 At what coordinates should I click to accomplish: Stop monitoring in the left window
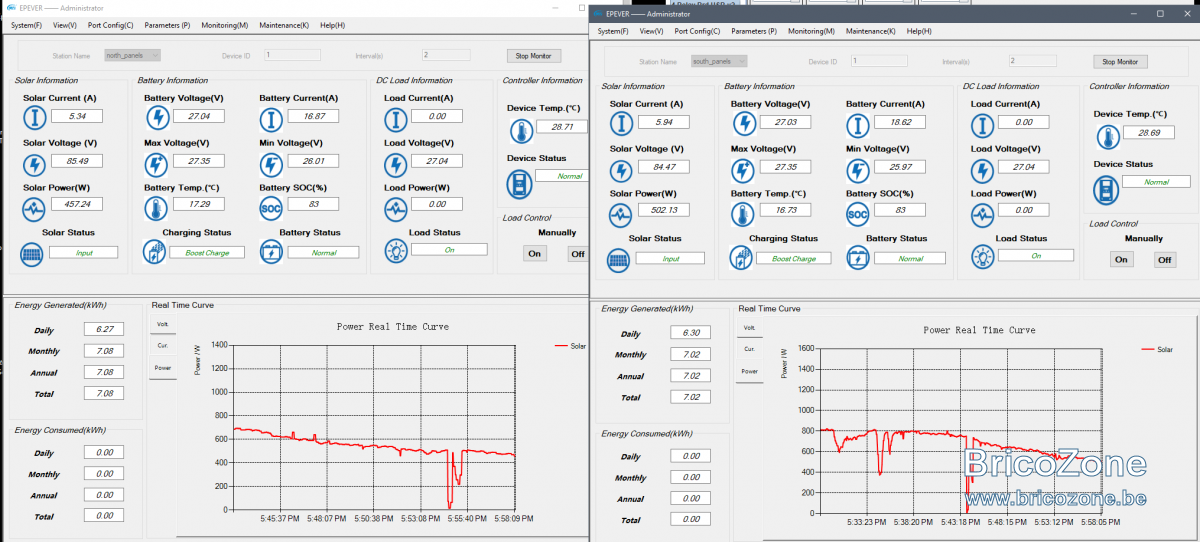(533, 56)
